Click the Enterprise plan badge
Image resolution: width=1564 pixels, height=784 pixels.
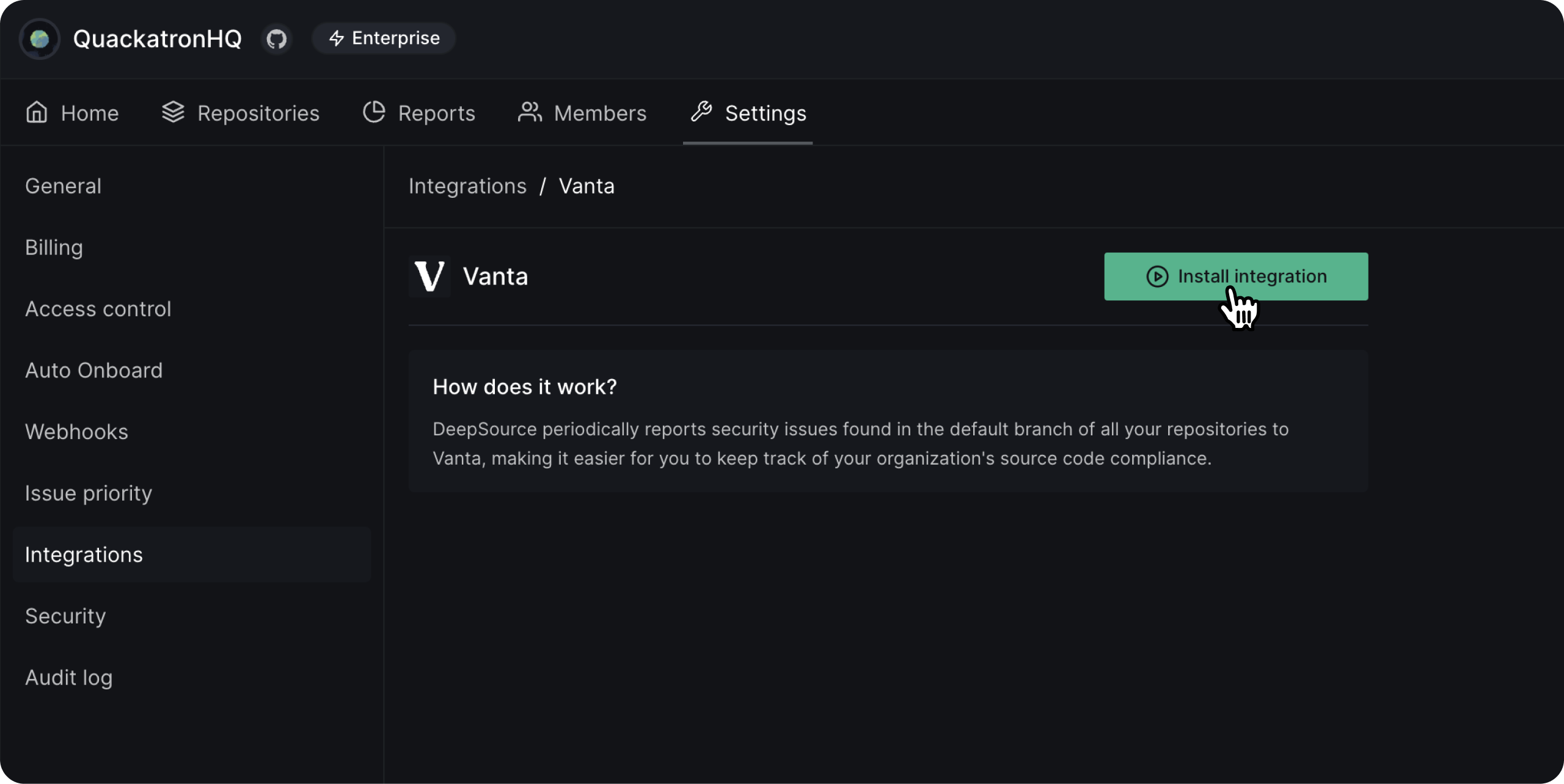click(x=384, y=38)
